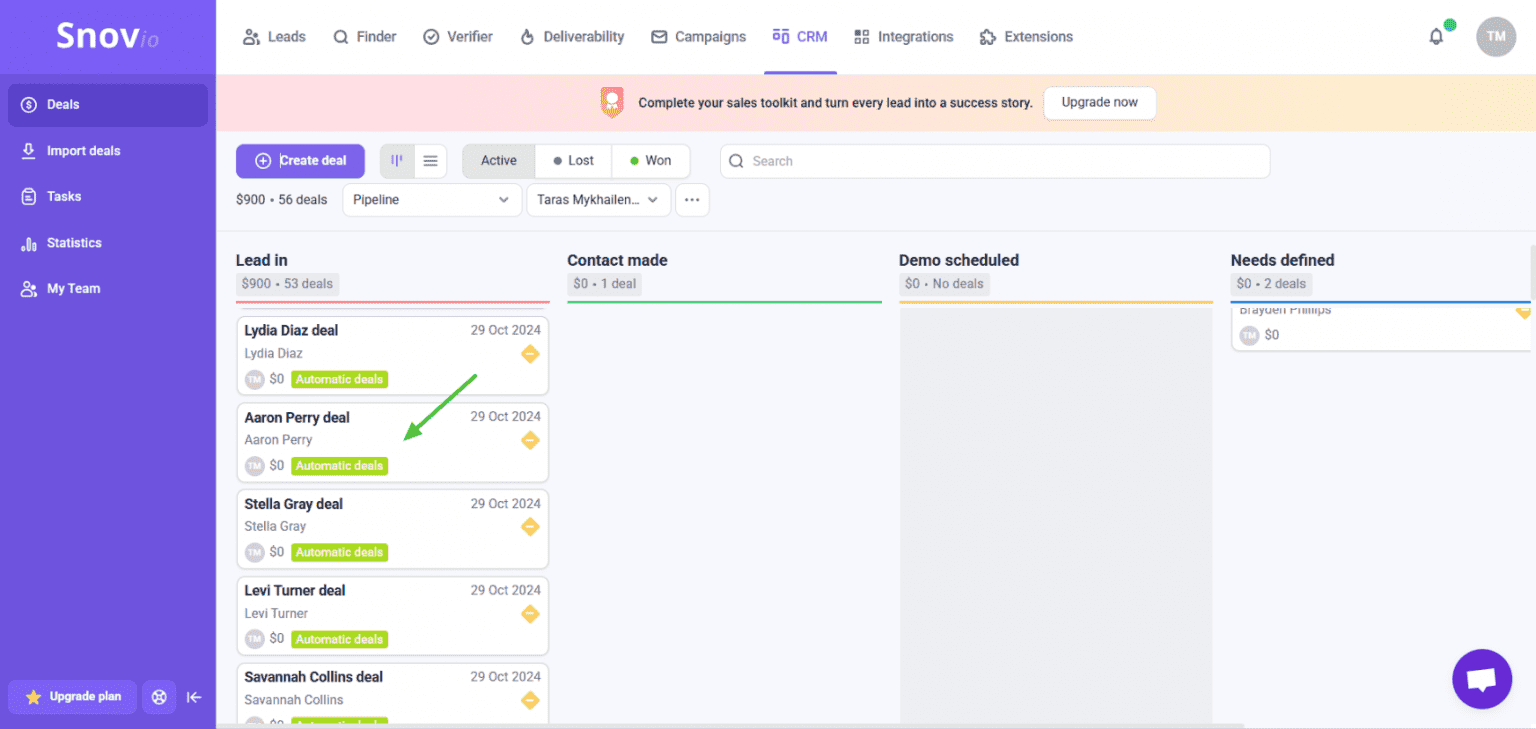
Task: Click into the deals Search field
Action: (995, 161)
